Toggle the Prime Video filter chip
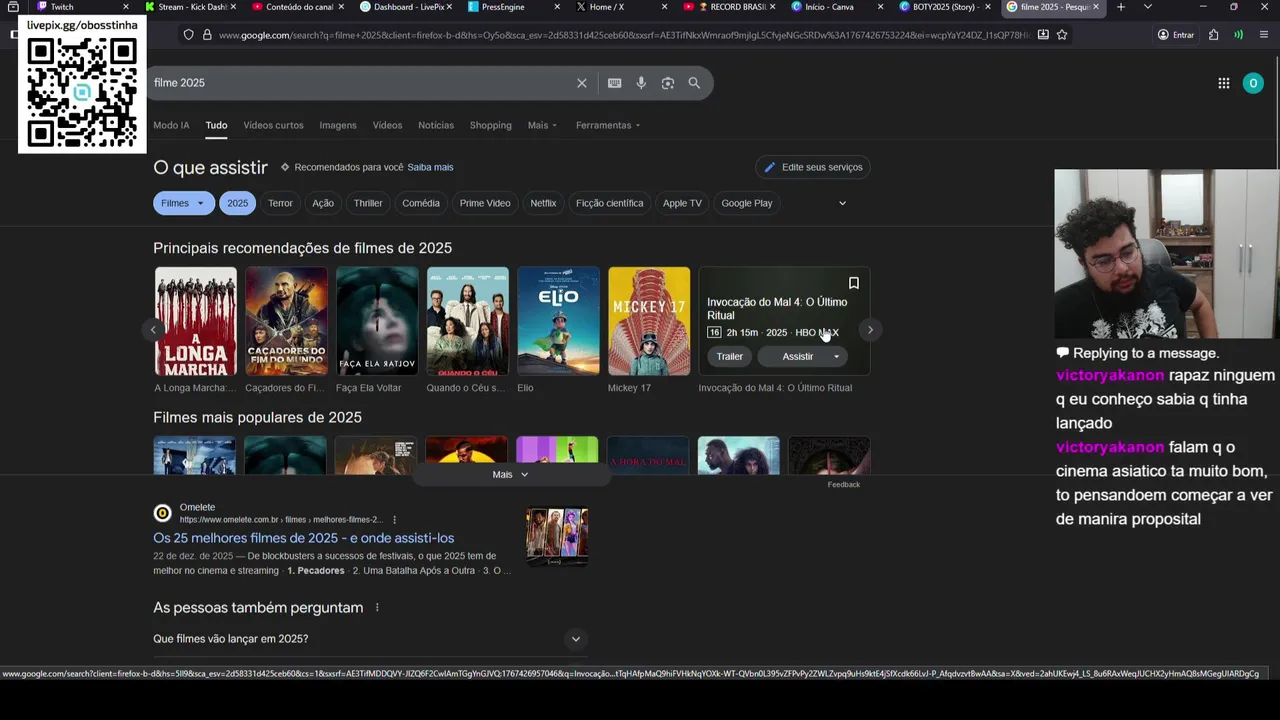This screenshot has width=1280, height=720. tap(485, 203)
